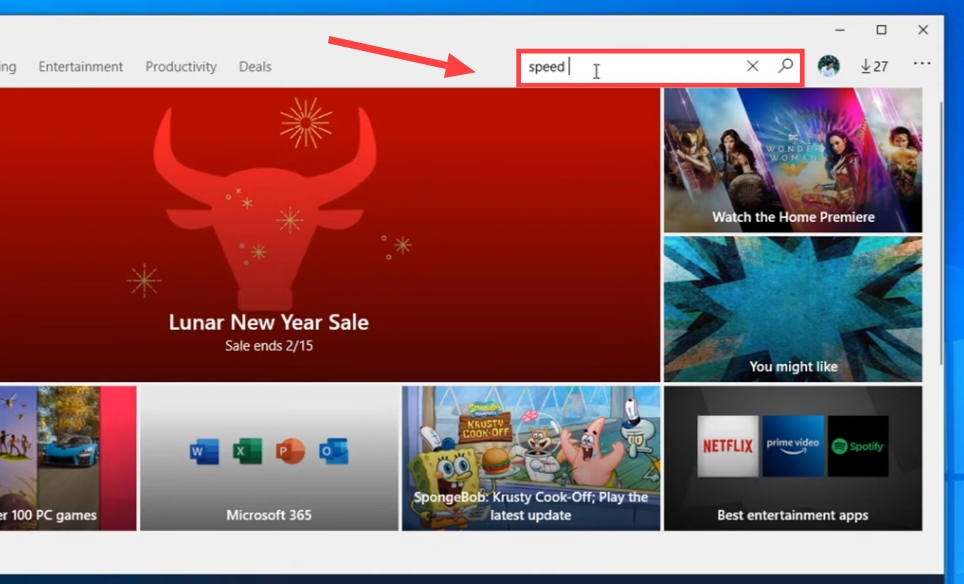The width and height of the screenshot is (964, 584).
Task: Clear the search box text
Action: 753,66
